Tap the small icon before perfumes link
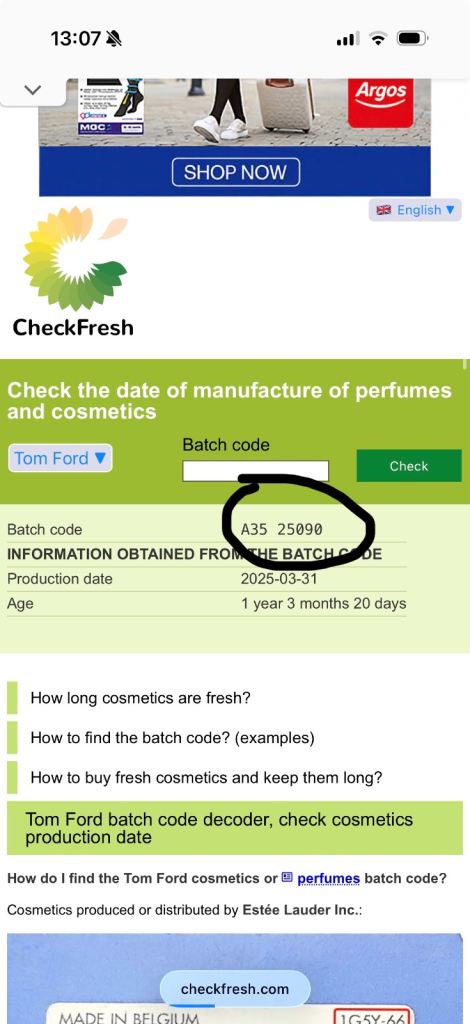The width and height of the screenshot is (470, 1024). (x=287, y=878)
